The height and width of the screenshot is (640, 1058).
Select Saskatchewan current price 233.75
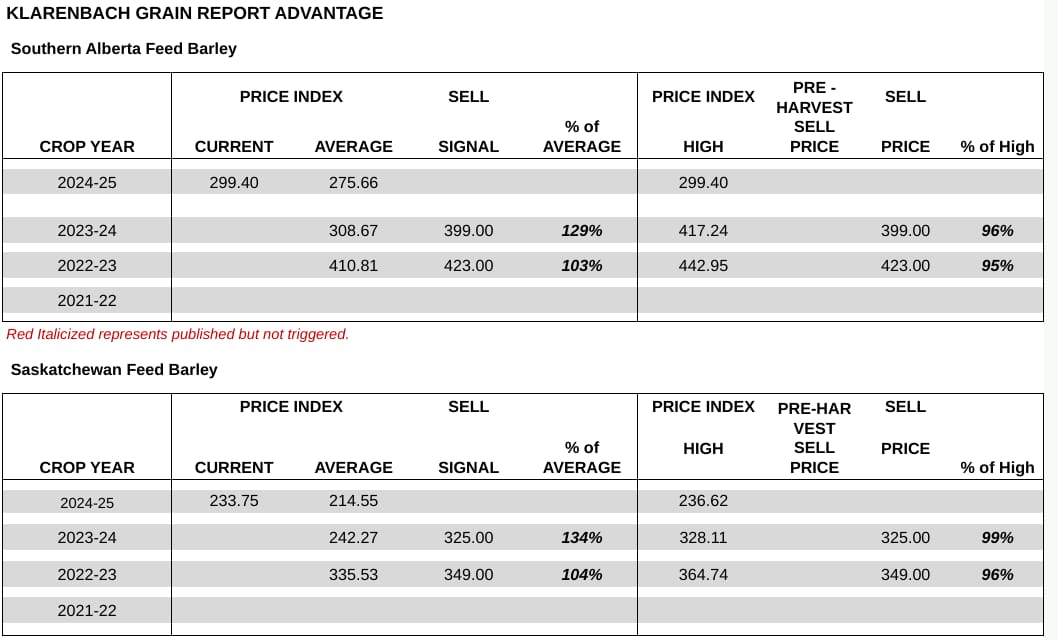click(x=234, y=501)
